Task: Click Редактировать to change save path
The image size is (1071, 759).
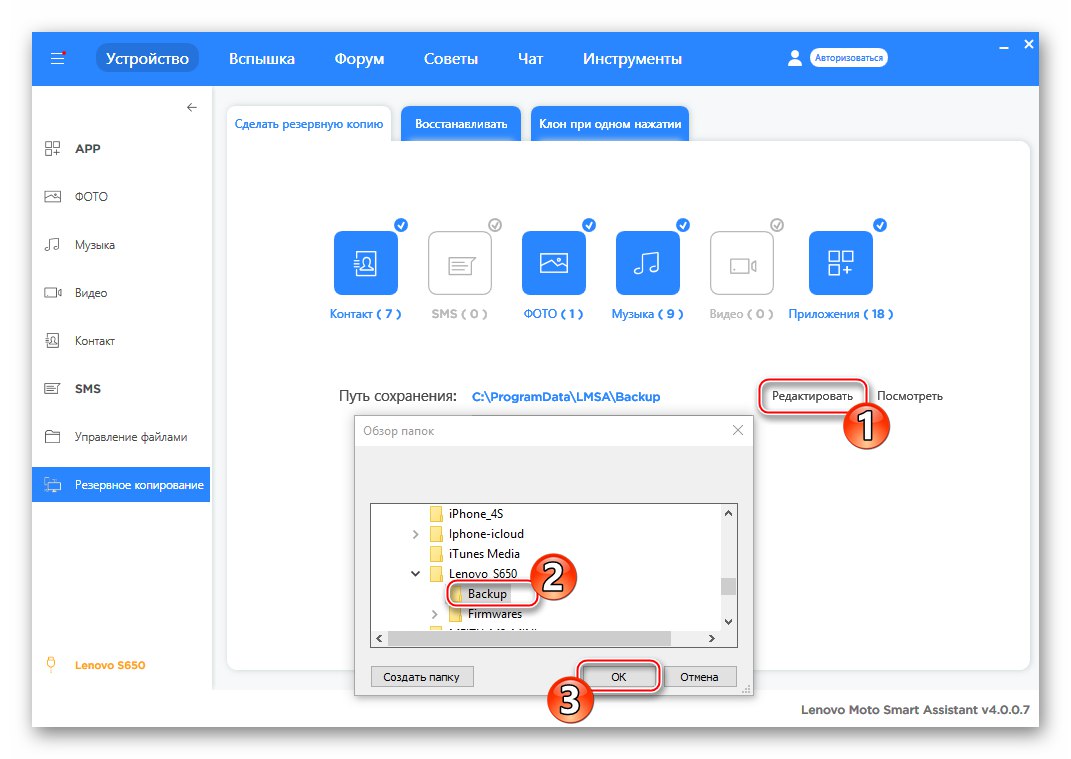Action: (812, 396)
